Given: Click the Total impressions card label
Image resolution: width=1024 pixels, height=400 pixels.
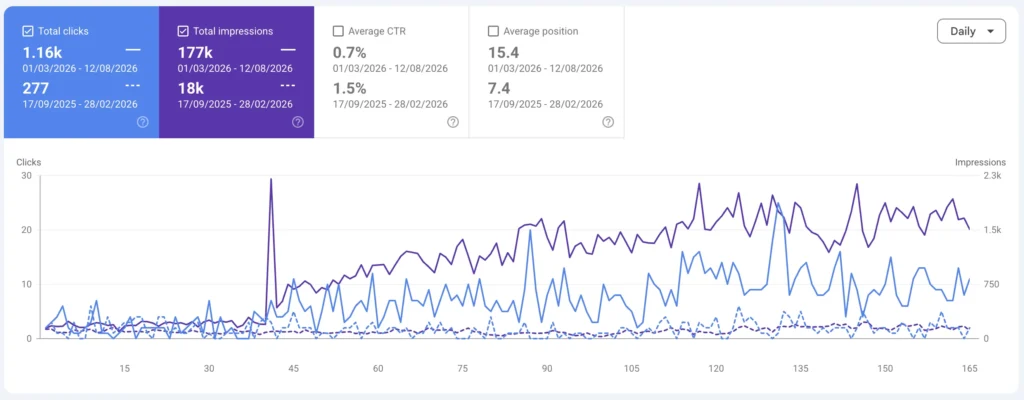Looking at the screenshot, I should coord(233,31).
